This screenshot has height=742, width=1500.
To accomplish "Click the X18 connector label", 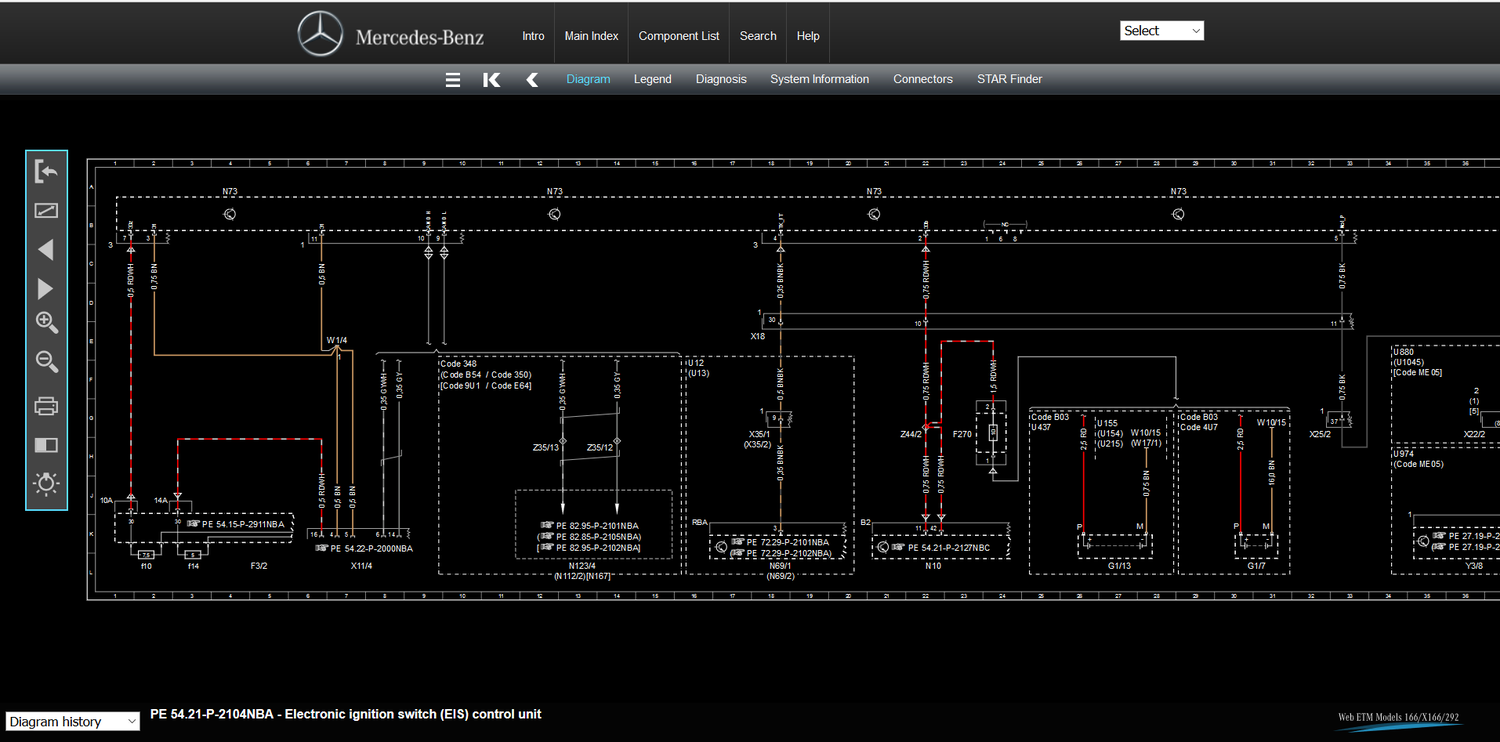I will 758,337.
